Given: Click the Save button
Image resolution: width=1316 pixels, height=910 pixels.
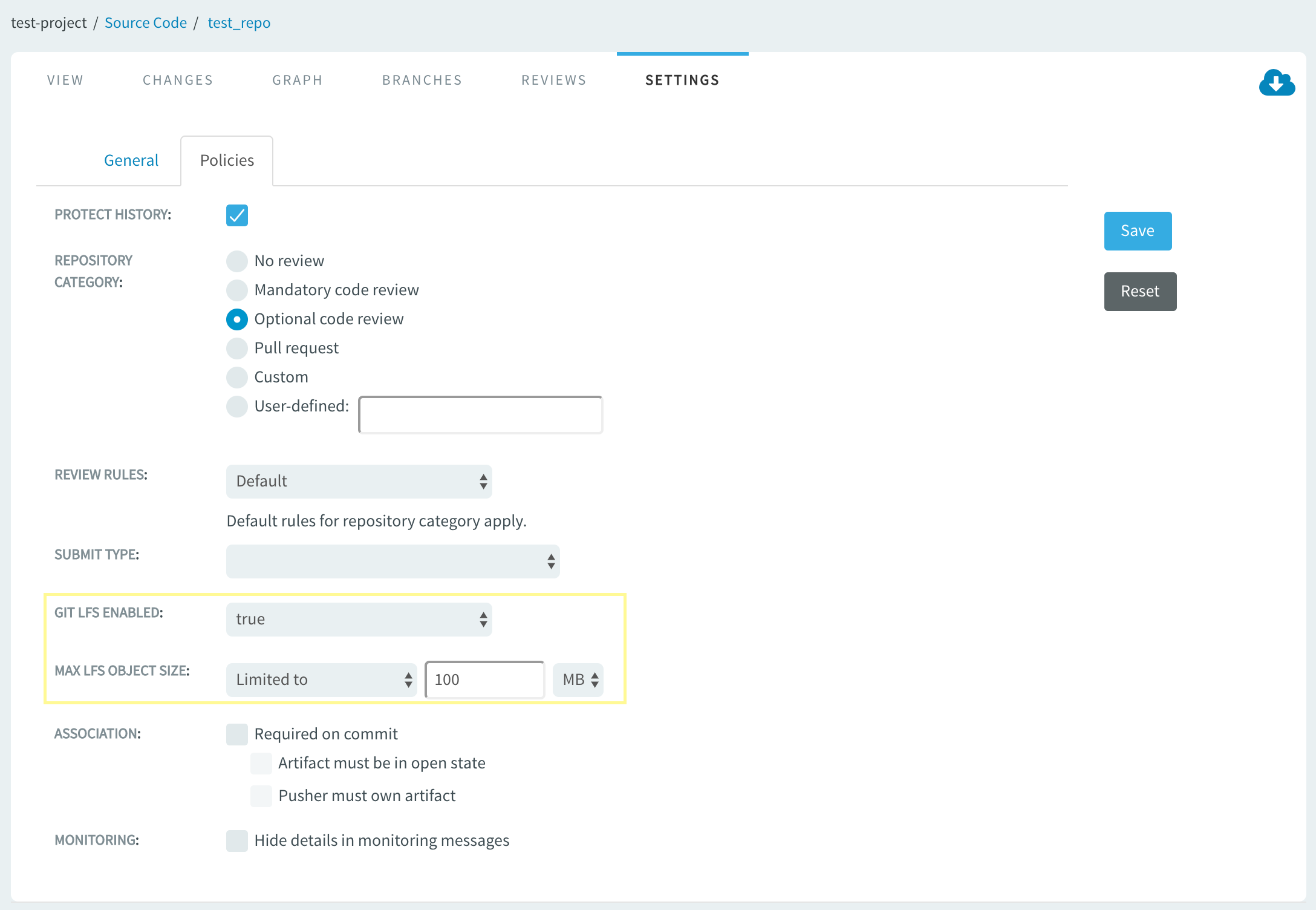Looking at the screenshot, I should [1138, 231].
